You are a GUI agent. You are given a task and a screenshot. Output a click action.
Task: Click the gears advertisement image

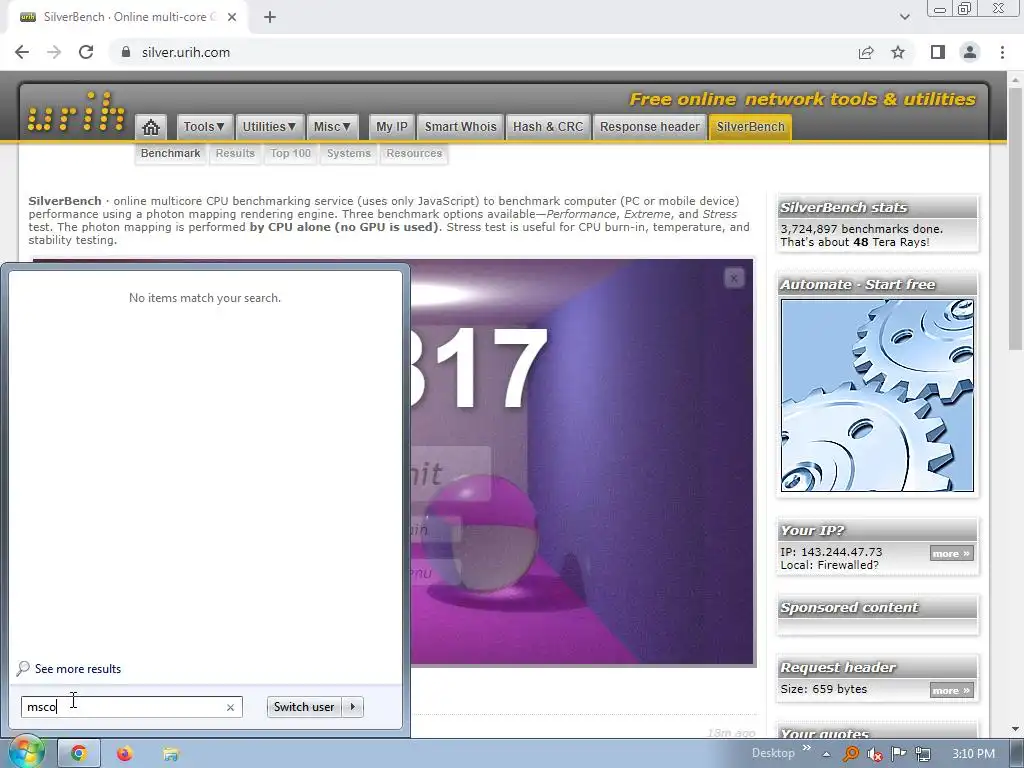(x=877, y=395)
